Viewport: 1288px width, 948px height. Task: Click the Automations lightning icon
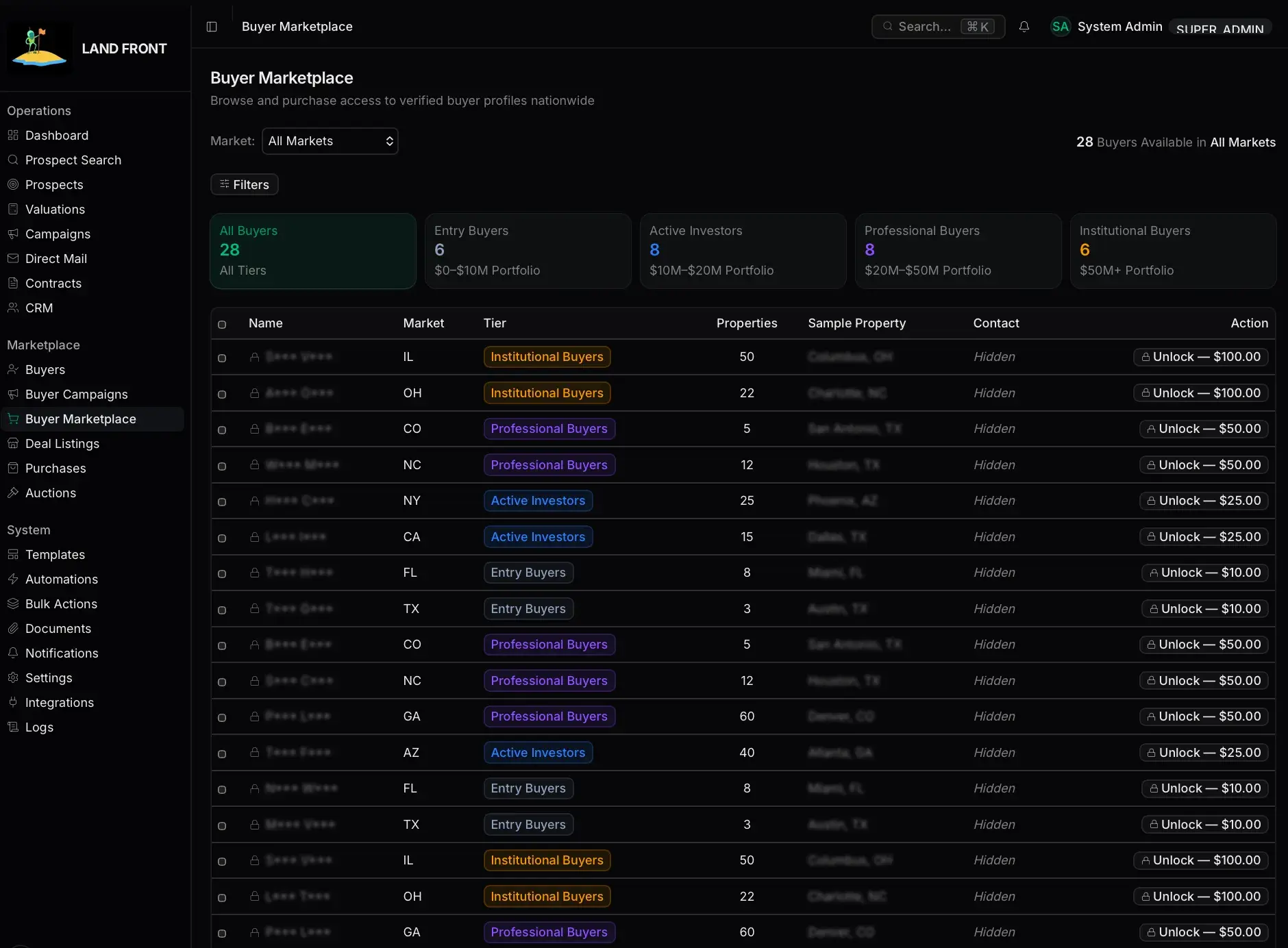pyautogui.click(x=13, y=579)
